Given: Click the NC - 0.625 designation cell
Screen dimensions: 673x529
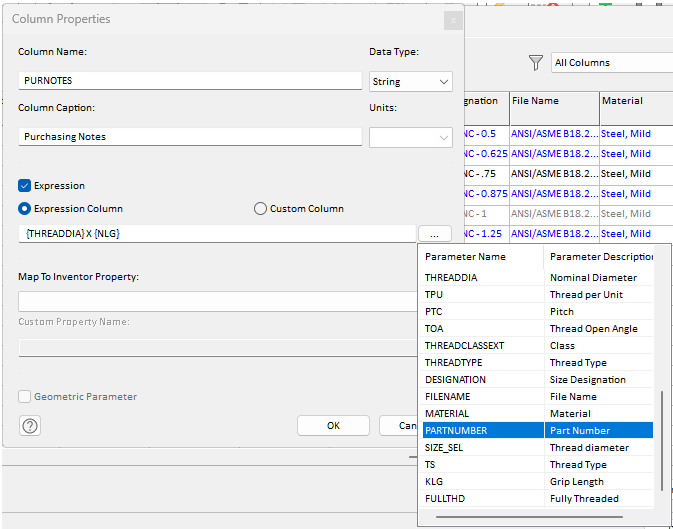Looking at the screenshot, I should click(486, 154).
